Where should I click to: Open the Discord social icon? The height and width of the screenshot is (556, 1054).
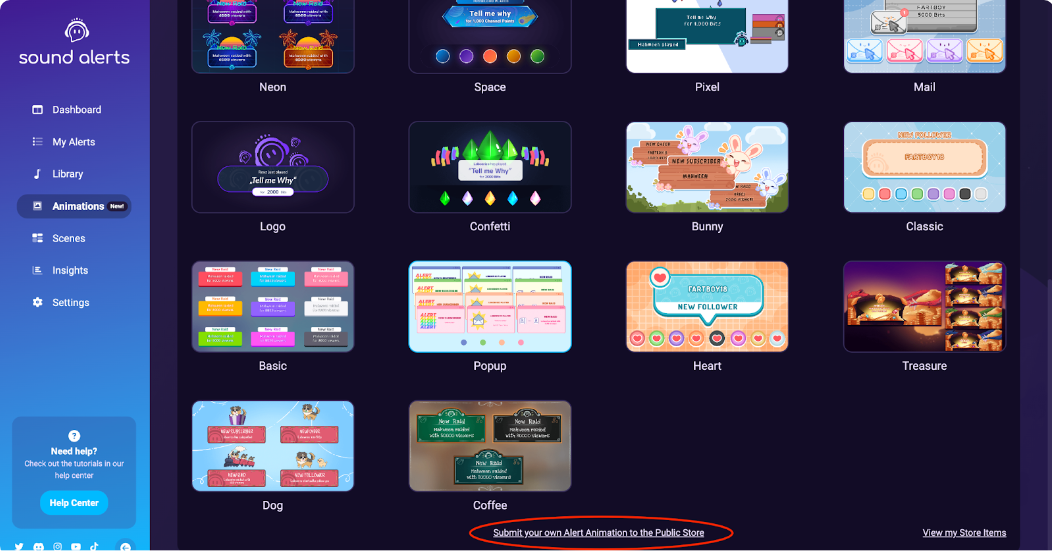click(39, 547)
